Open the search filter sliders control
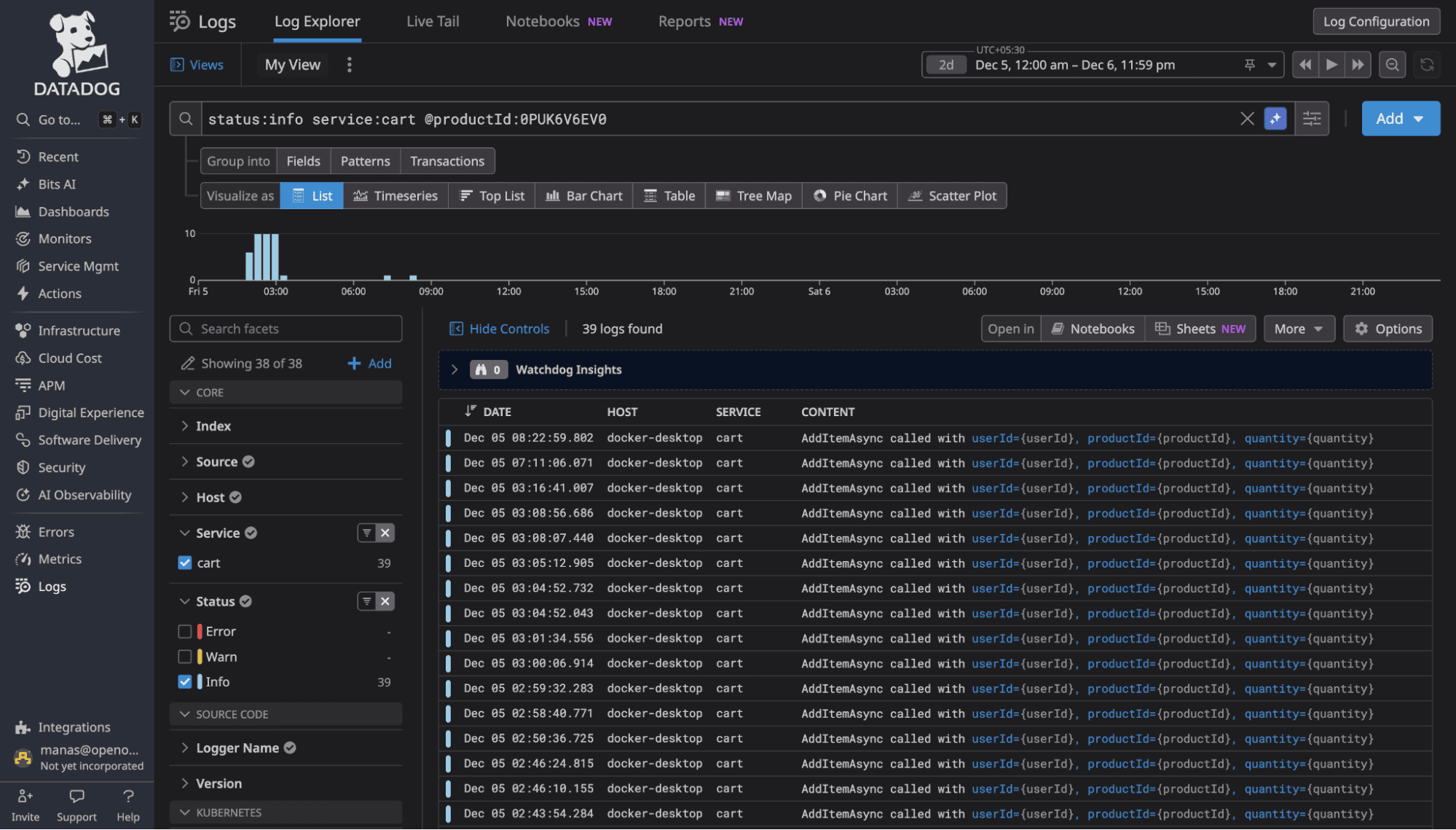Image resolution: width=1456 pixels, height=830 pixels. [x=1311, y=118]
